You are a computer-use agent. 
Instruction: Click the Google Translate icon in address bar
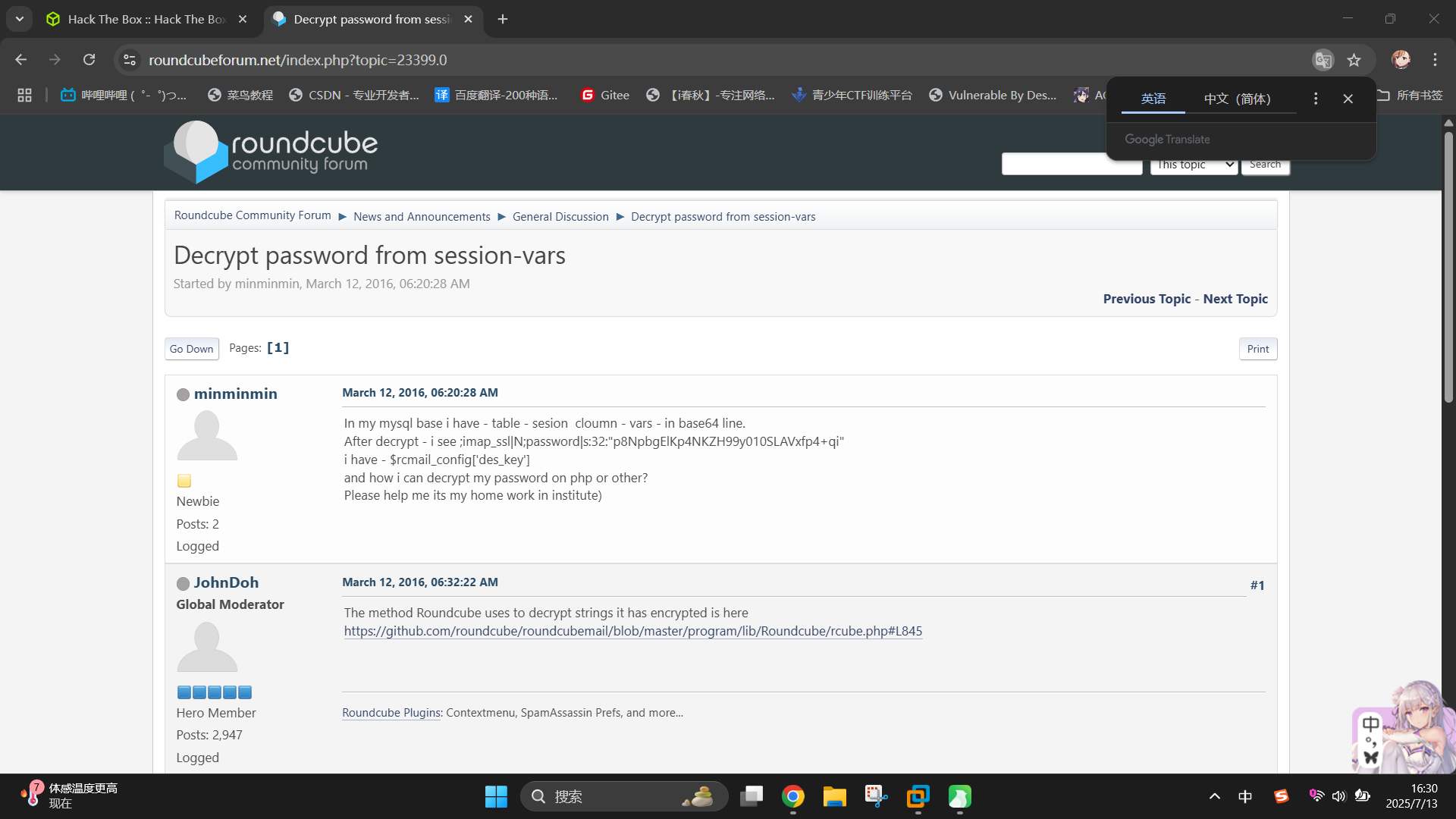click(1323, 60)
